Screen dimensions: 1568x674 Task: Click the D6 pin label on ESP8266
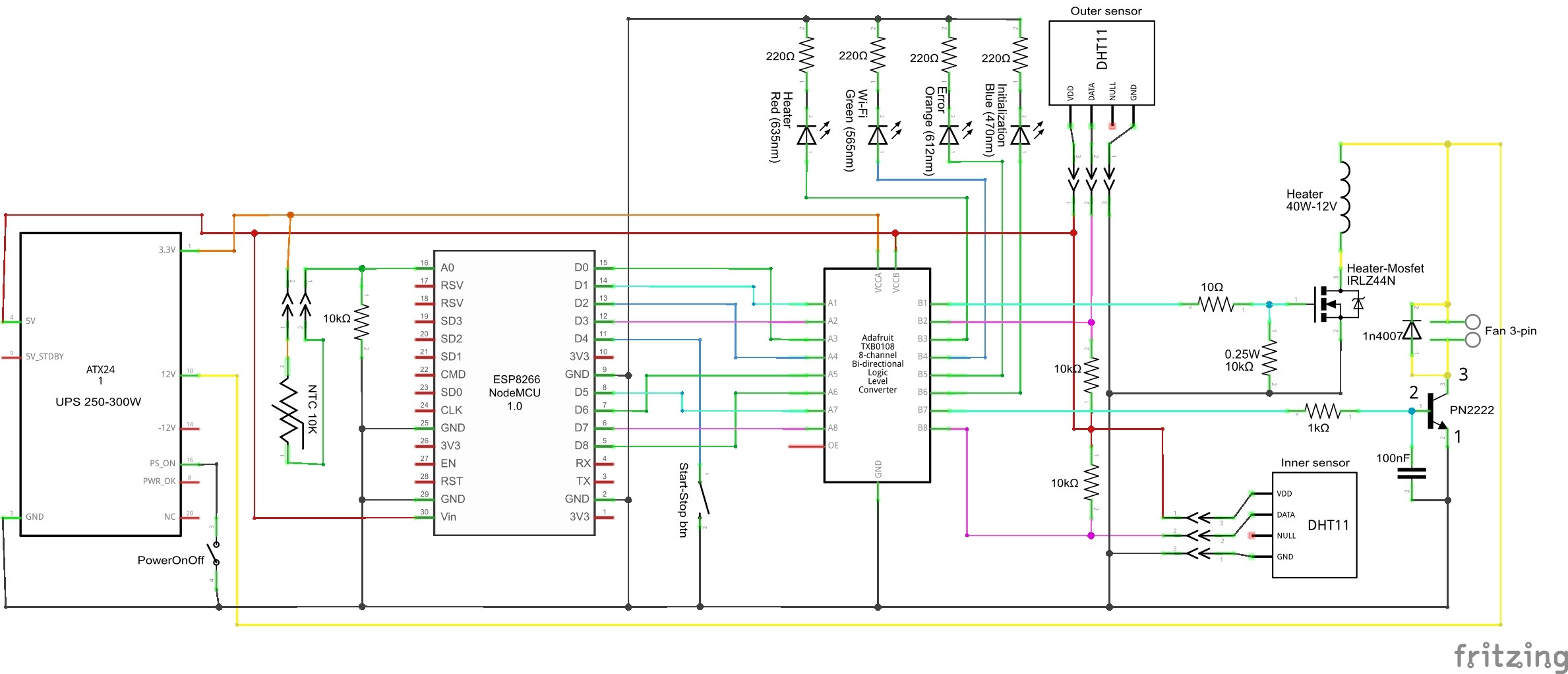[x=581, y=410]
